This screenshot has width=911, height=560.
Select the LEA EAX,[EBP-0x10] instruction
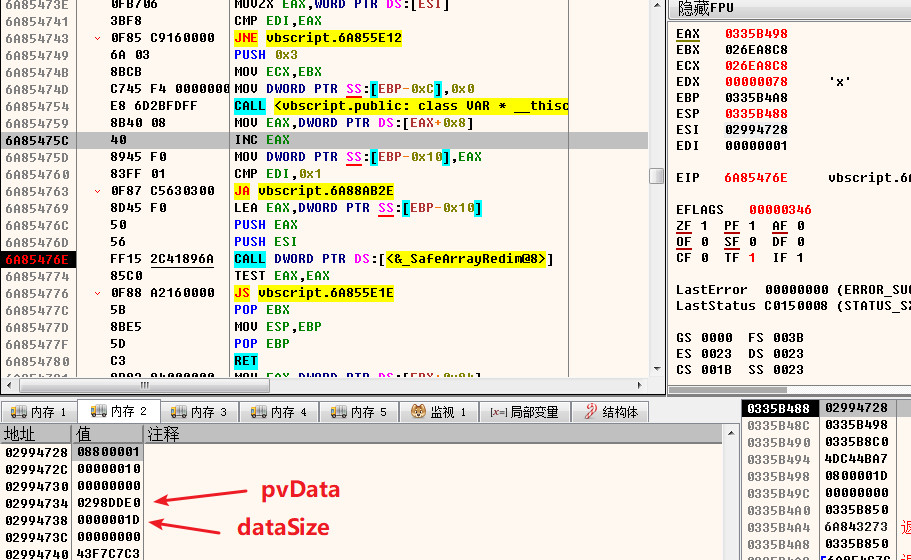tap(358, 208)
